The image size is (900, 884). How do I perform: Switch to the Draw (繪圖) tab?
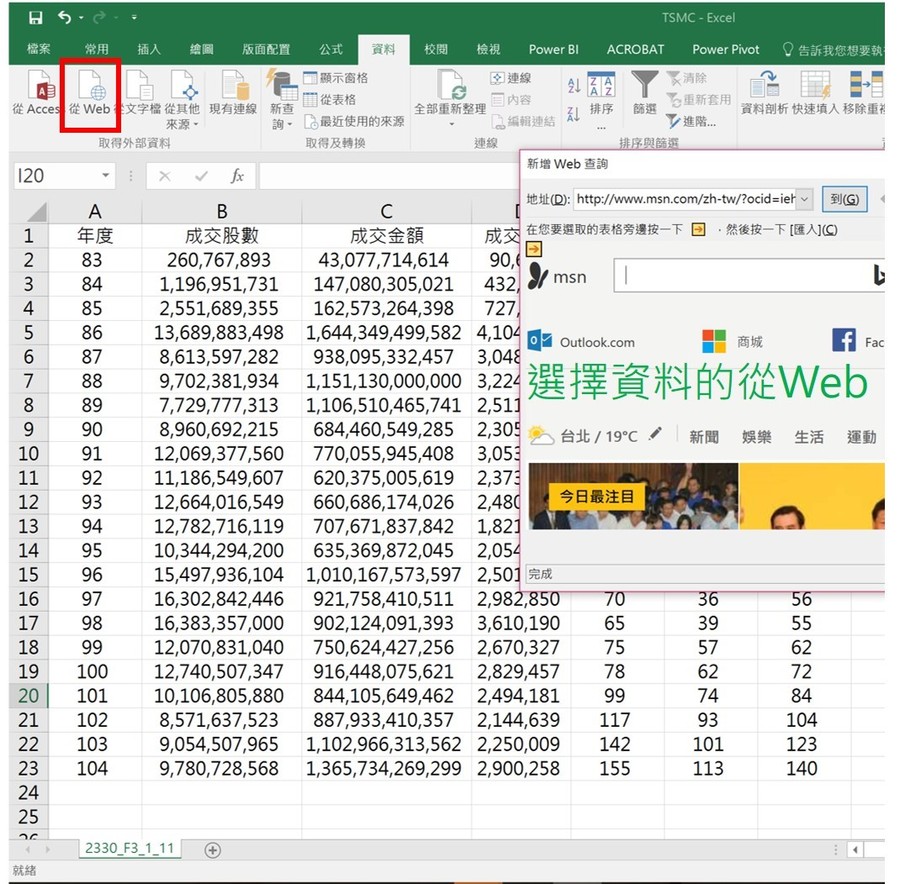pyautogui.click(x=201, y=49)
